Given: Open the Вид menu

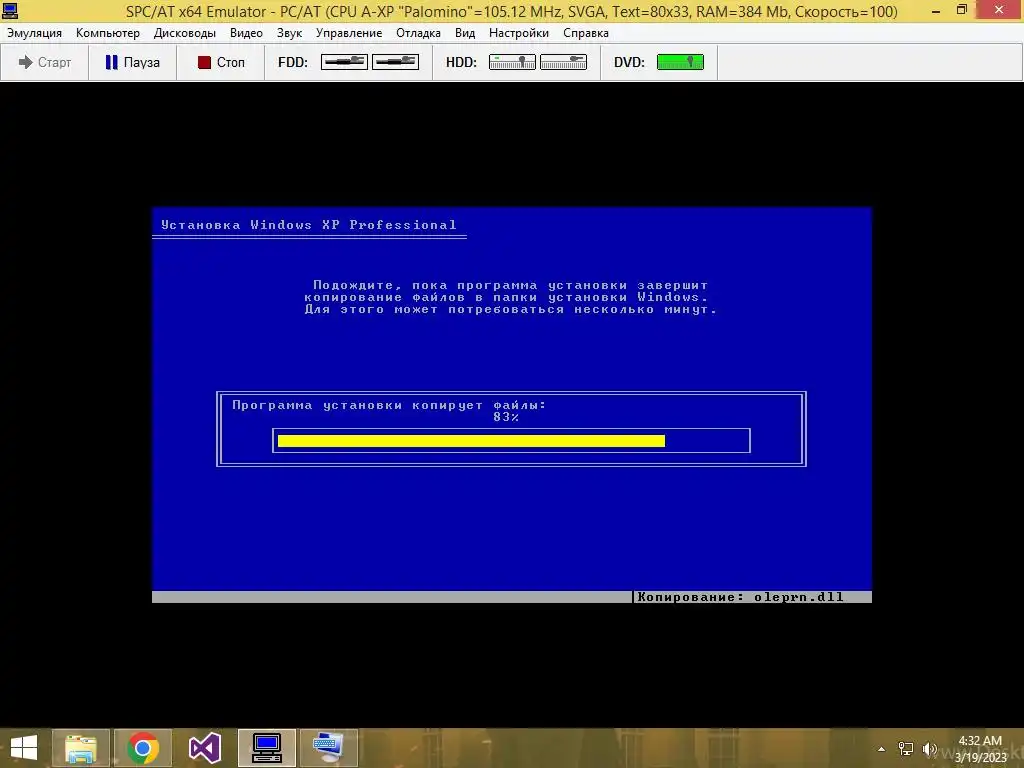Looking at the screenshot, I should (465, 33).
